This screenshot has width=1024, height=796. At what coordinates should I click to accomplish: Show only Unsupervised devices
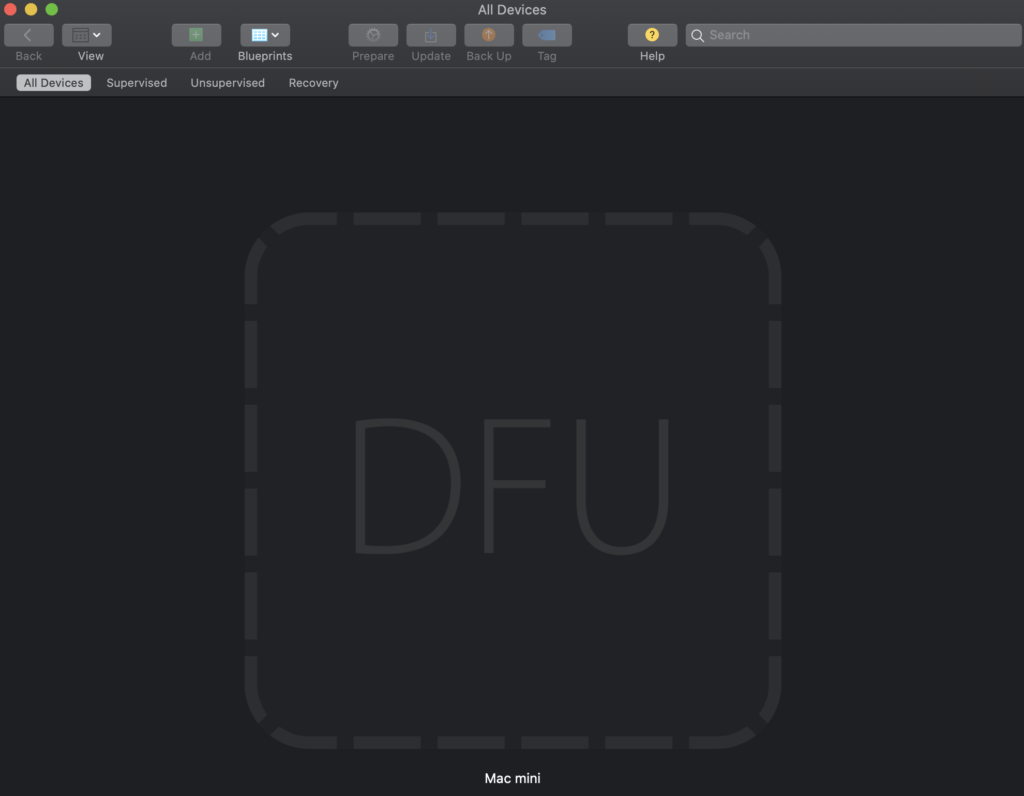coord(228,83)
